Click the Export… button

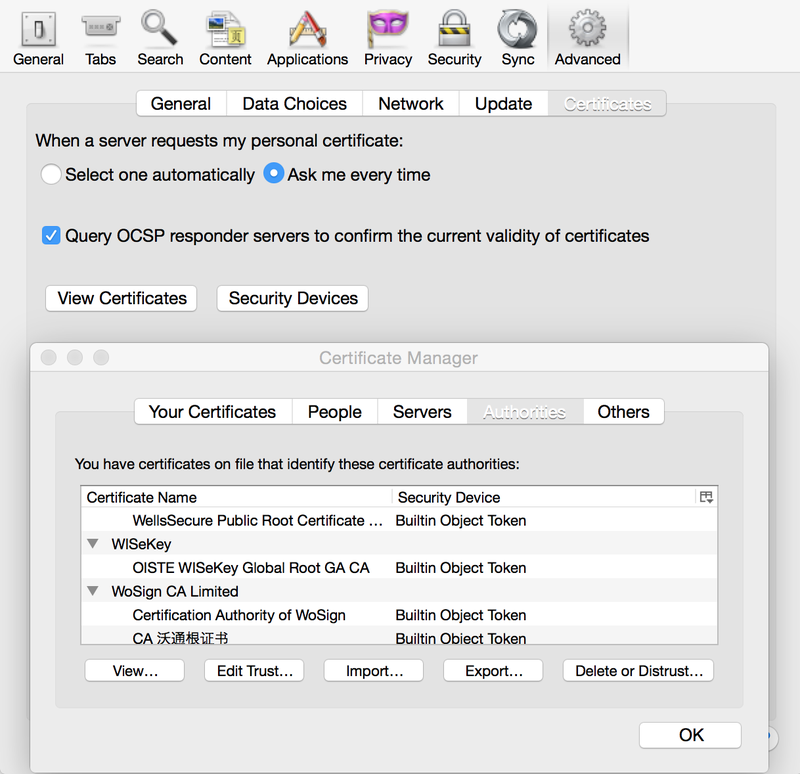tap(493, 670)
